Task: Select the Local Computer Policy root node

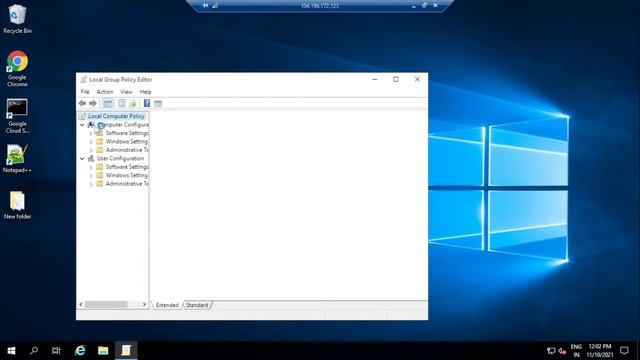Action: [116, 116]
